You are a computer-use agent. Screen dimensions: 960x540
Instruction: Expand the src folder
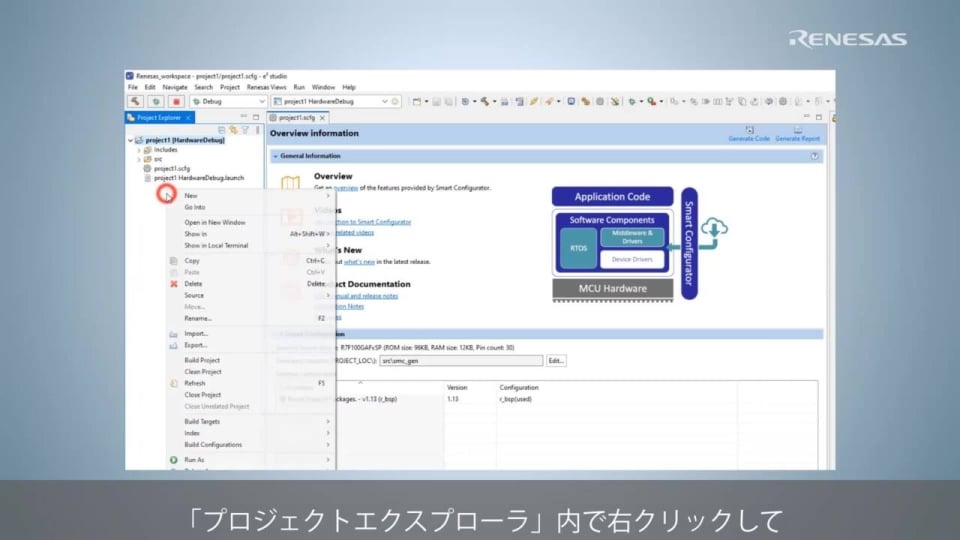(x=139, y=159)
